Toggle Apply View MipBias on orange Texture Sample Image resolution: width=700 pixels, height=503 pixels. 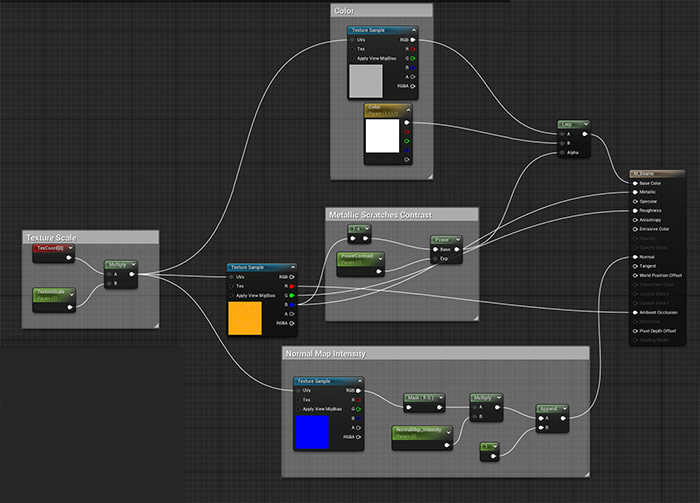click(232, 296)
